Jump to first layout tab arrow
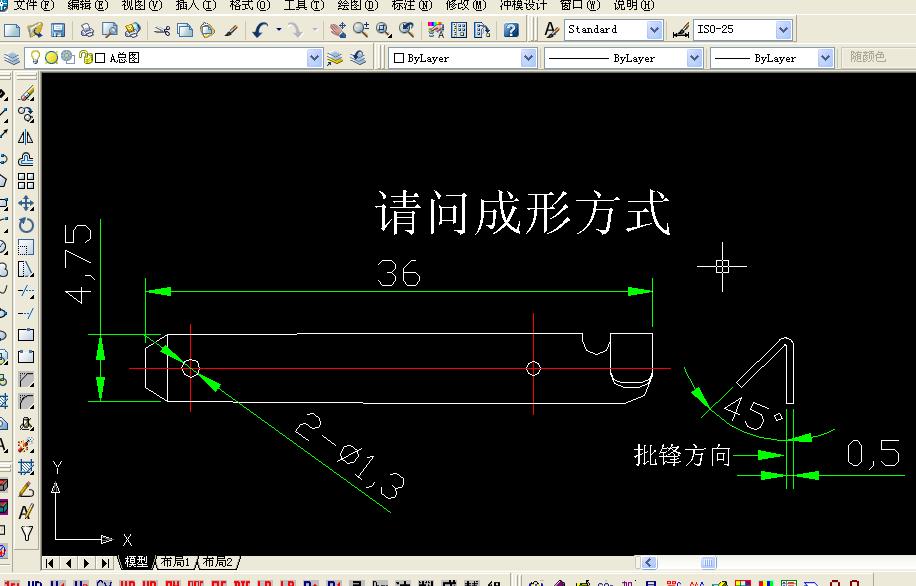The width and height of the screenshot is (916, 586). pyautogui.click(x=50, y=563)
